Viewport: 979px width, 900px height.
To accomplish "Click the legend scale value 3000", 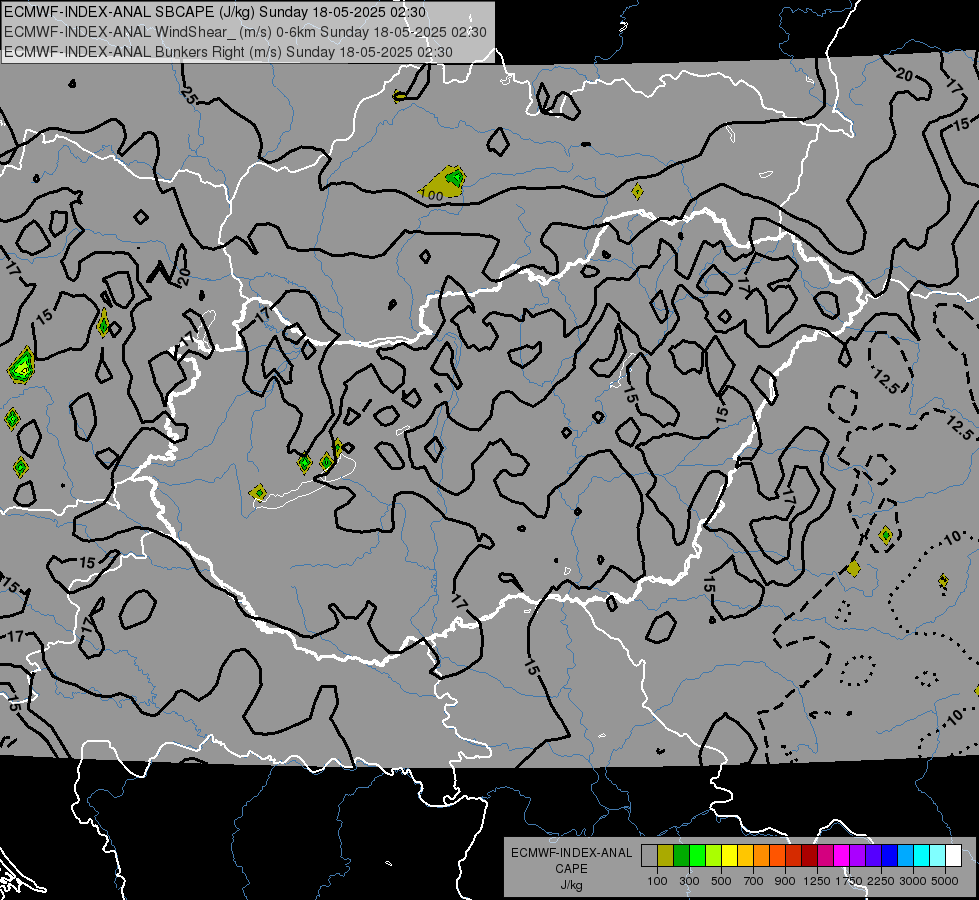I will click(x=913, y=881).
